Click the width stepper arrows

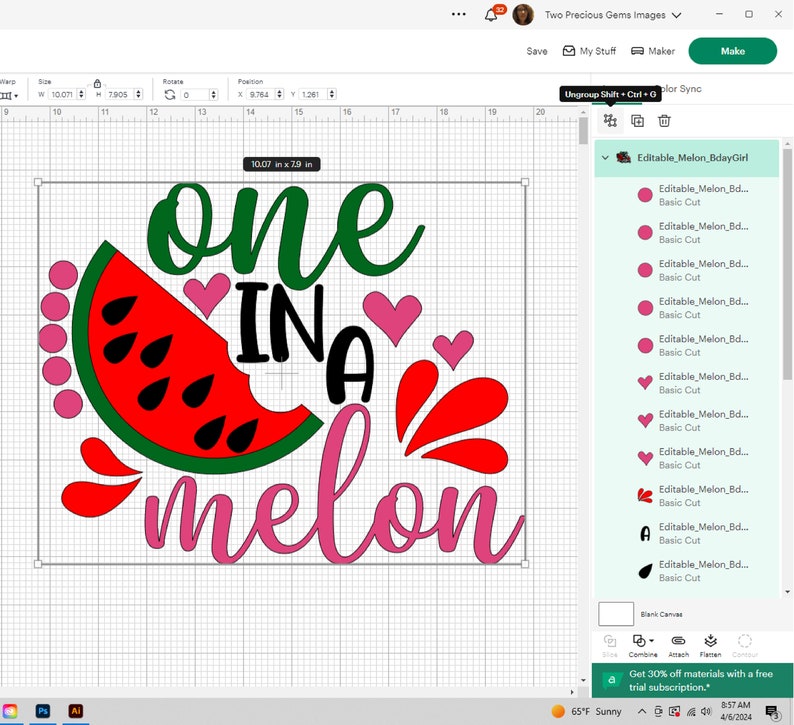pos(81,95)
